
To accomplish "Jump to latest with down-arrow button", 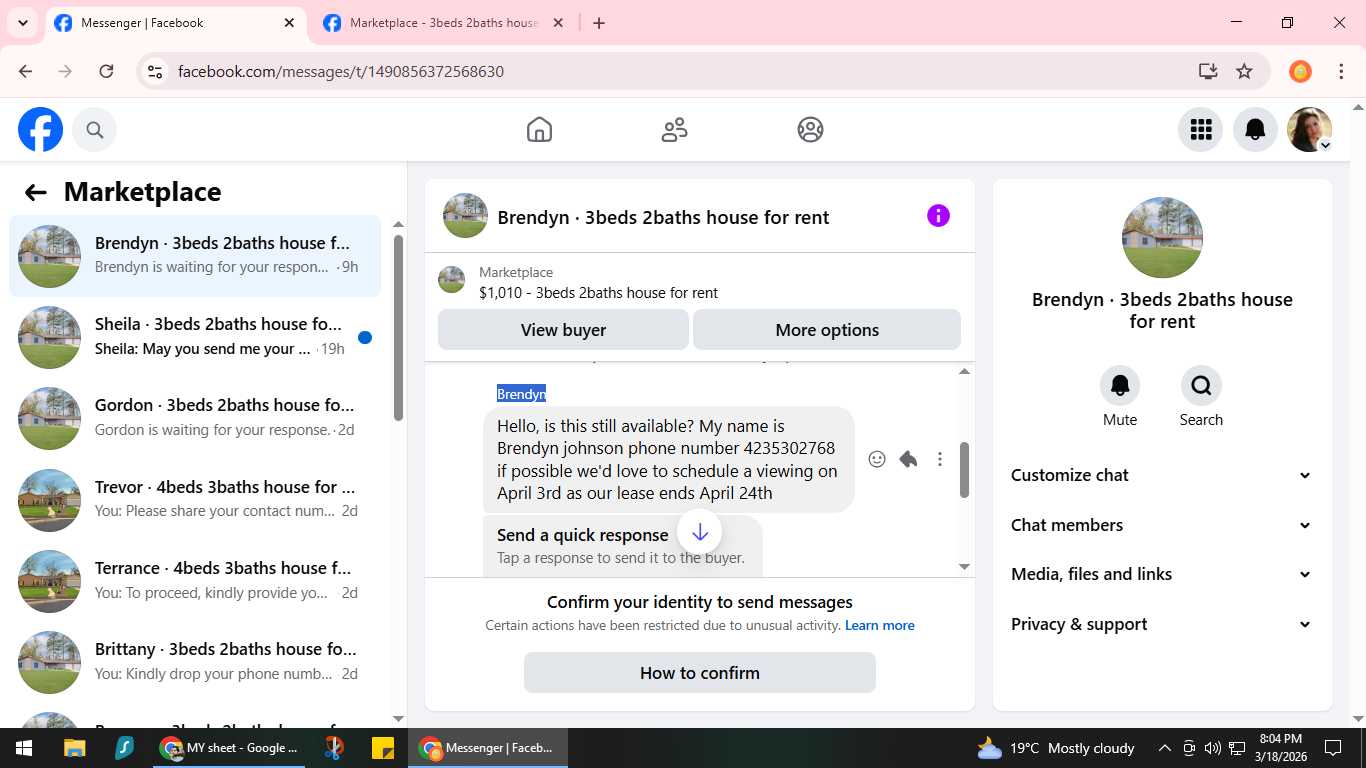I will point(700,532).
